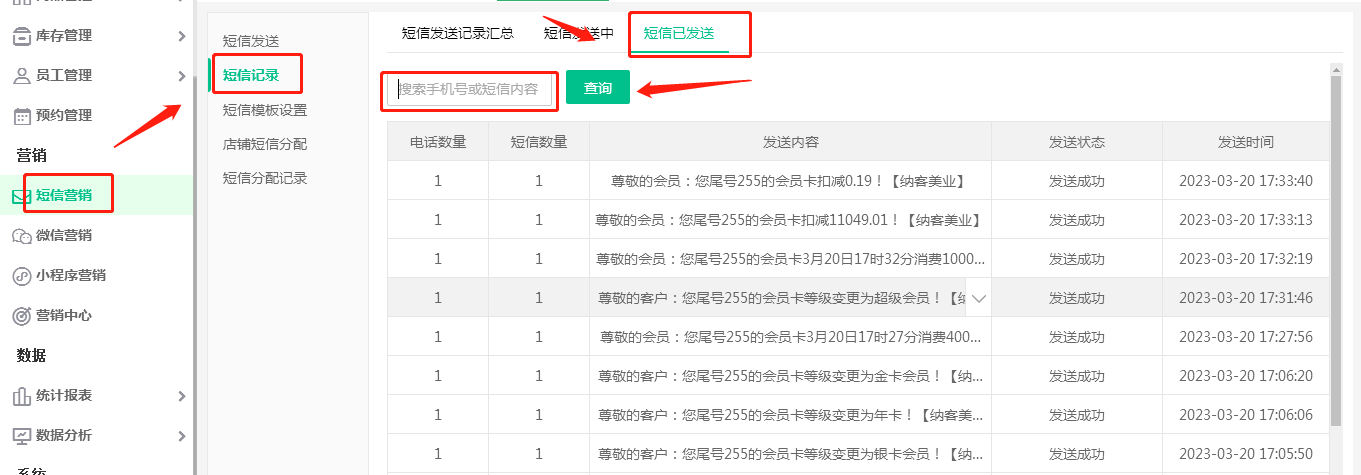Expand the 库存管理 submenu arrow
1361x475 pixels.
pos(181,36)
